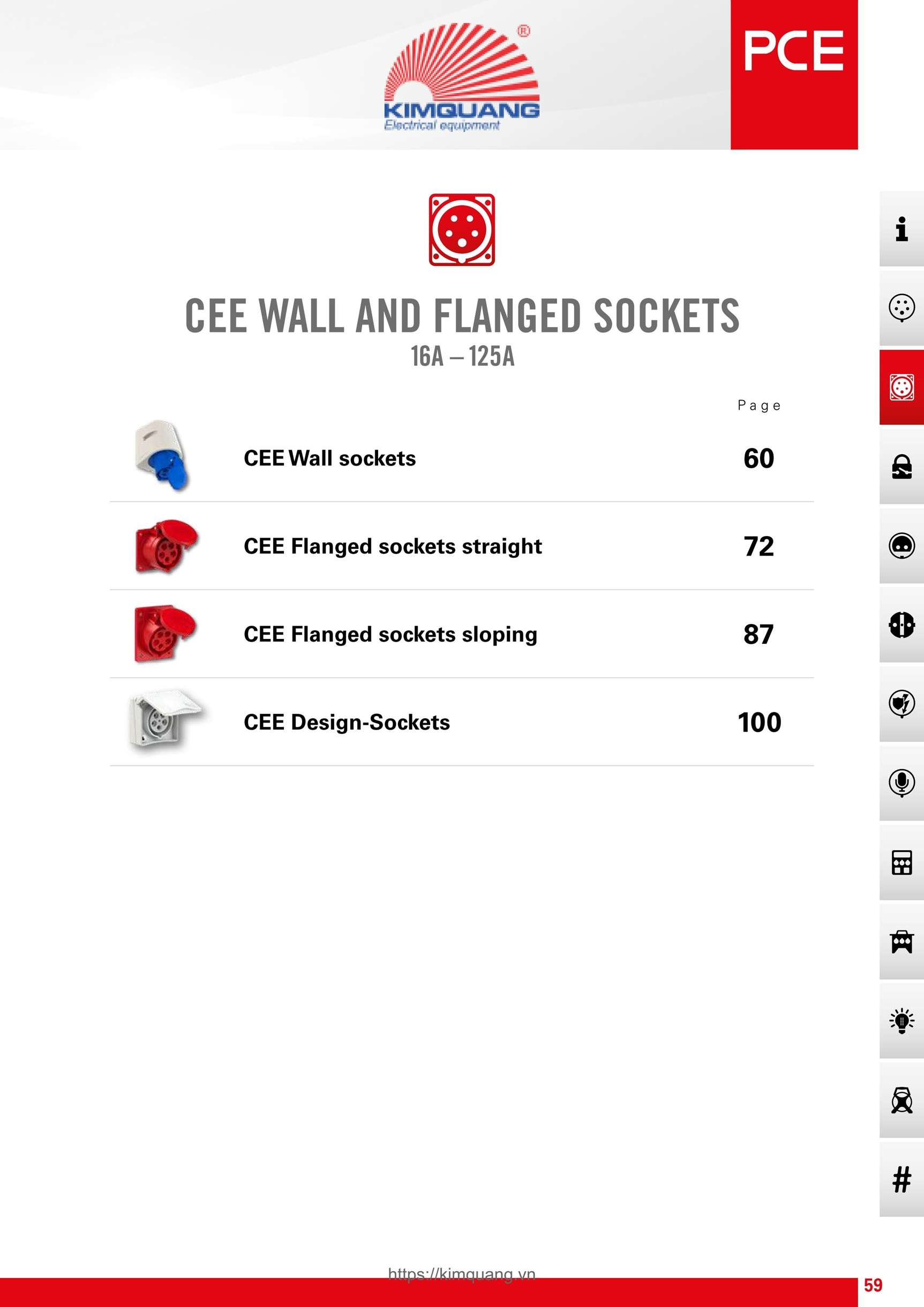Select the microphone section icon
Screen dimensions: 924x1307
(901, 783)
